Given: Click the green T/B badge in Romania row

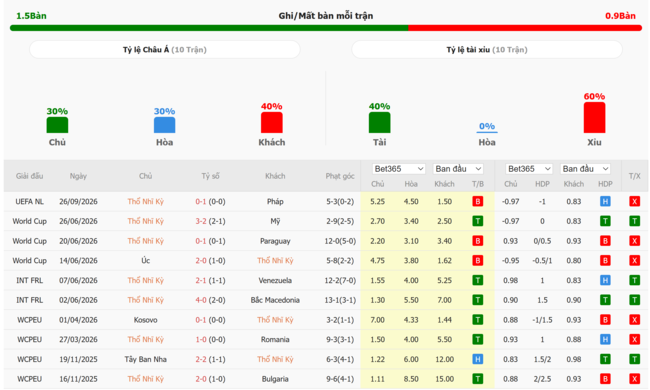Looking at the screenshot, I should [x=478, y=339].
